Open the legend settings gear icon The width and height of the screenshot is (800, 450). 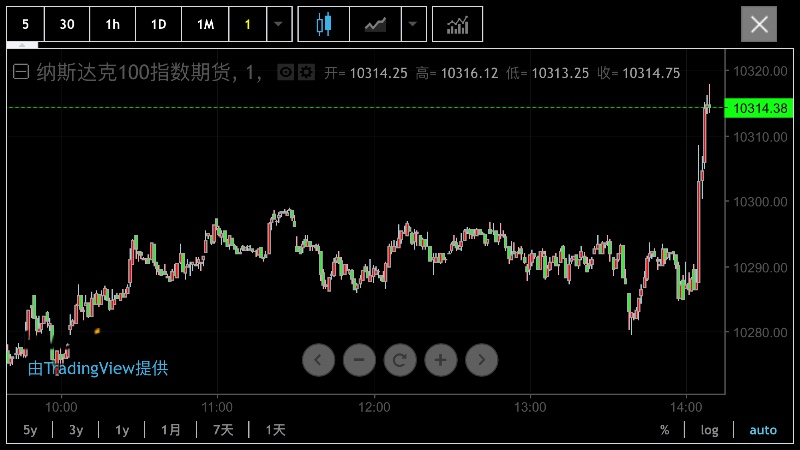coord(306,72)
